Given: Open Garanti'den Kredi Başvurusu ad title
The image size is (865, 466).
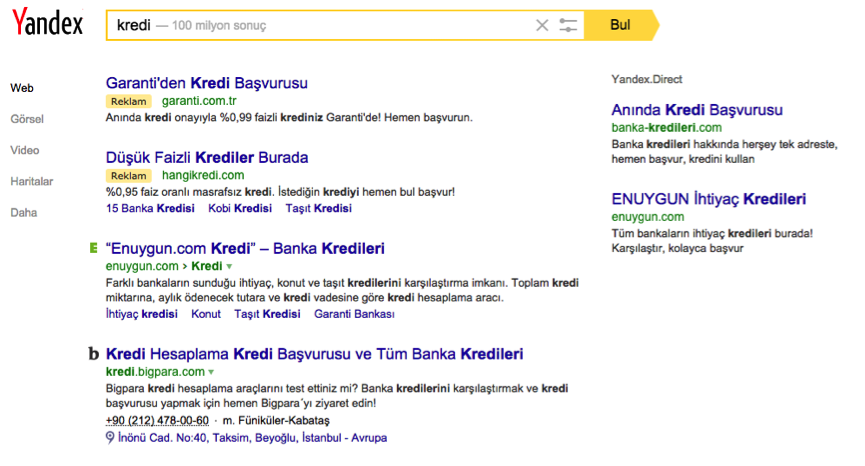Looking at the screenshot, I should (x=207, y=83).
